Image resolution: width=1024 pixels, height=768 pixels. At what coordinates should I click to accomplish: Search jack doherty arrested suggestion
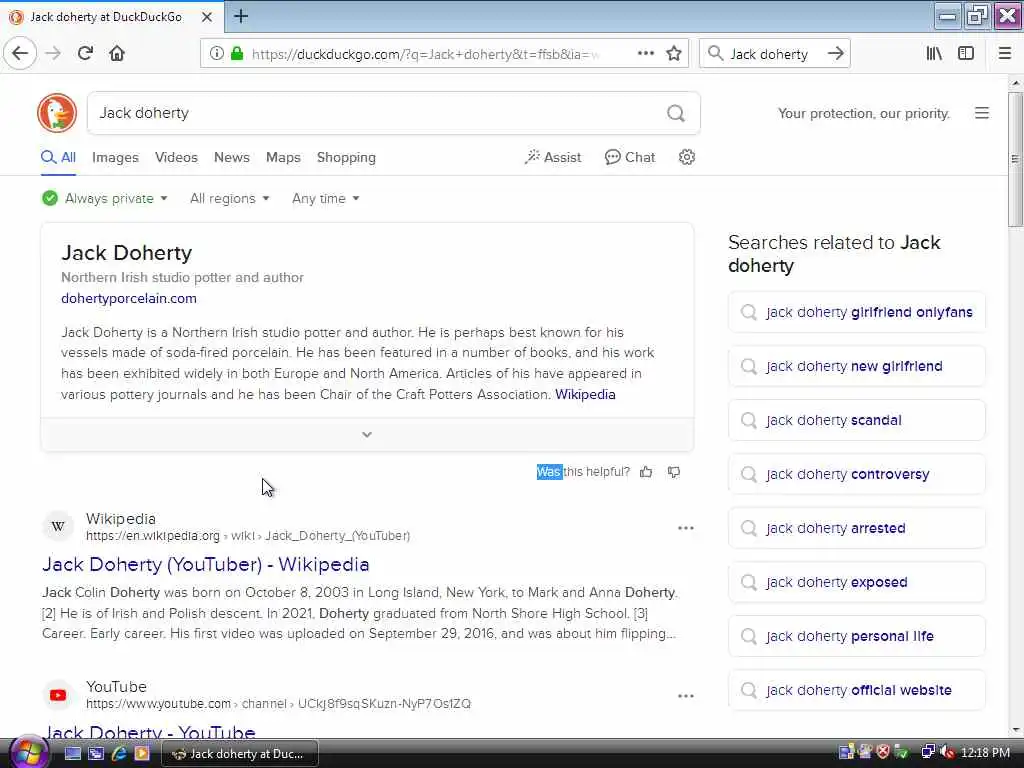click(x=856, y=528)
